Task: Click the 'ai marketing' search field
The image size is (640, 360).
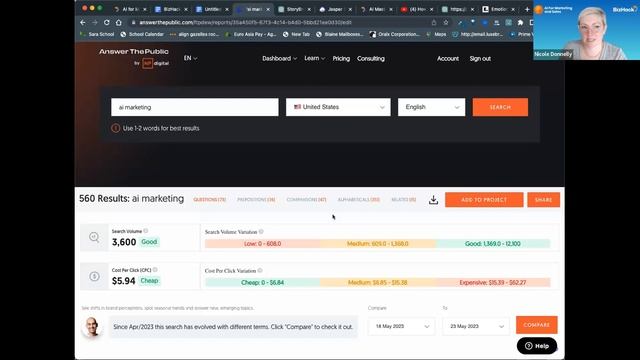Action: pyautogui.click(x=195, y=107)
